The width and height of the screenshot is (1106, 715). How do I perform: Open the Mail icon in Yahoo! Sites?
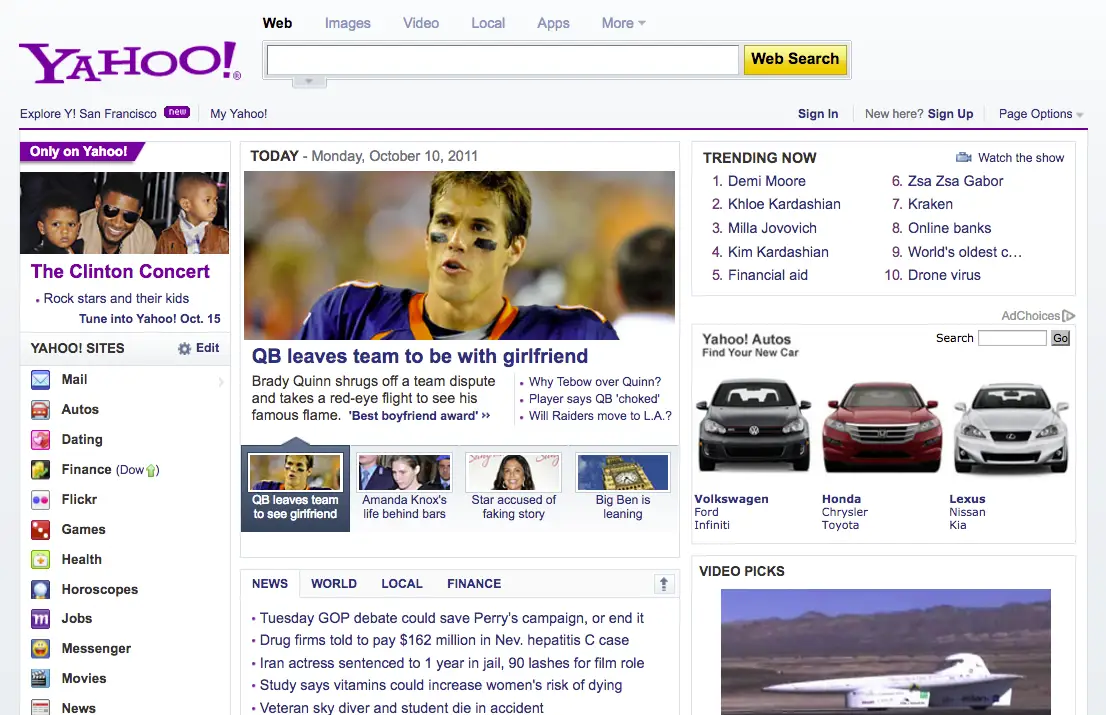coord(40,380)
